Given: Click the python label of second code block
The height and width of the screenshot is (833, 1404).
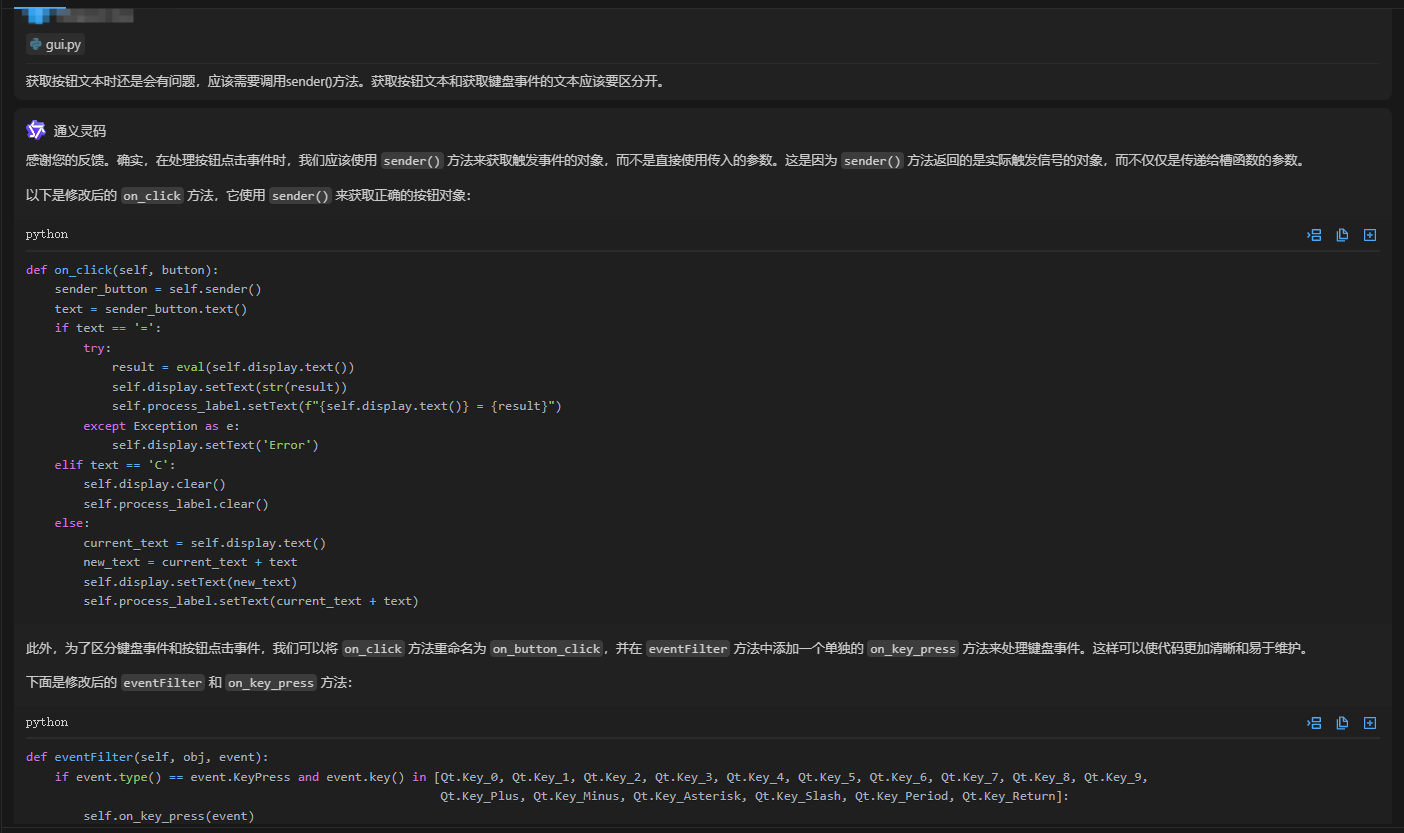Looking at the screenshot, I should (x=47, y=722).
